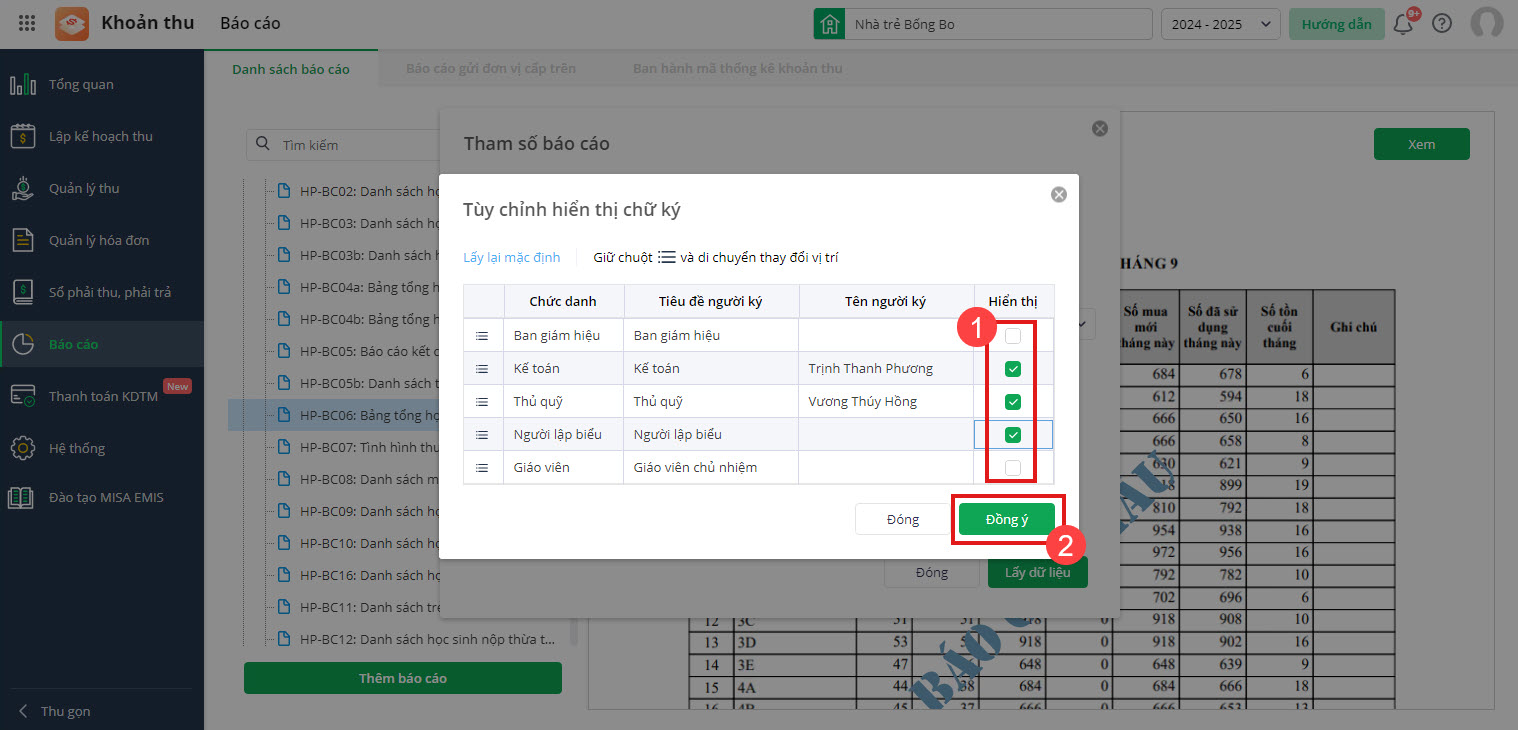The width and height of the screenshot is (1518, 730).
Task: Click document icon of HP-BC12 report
Action: (x=283, y=639)
